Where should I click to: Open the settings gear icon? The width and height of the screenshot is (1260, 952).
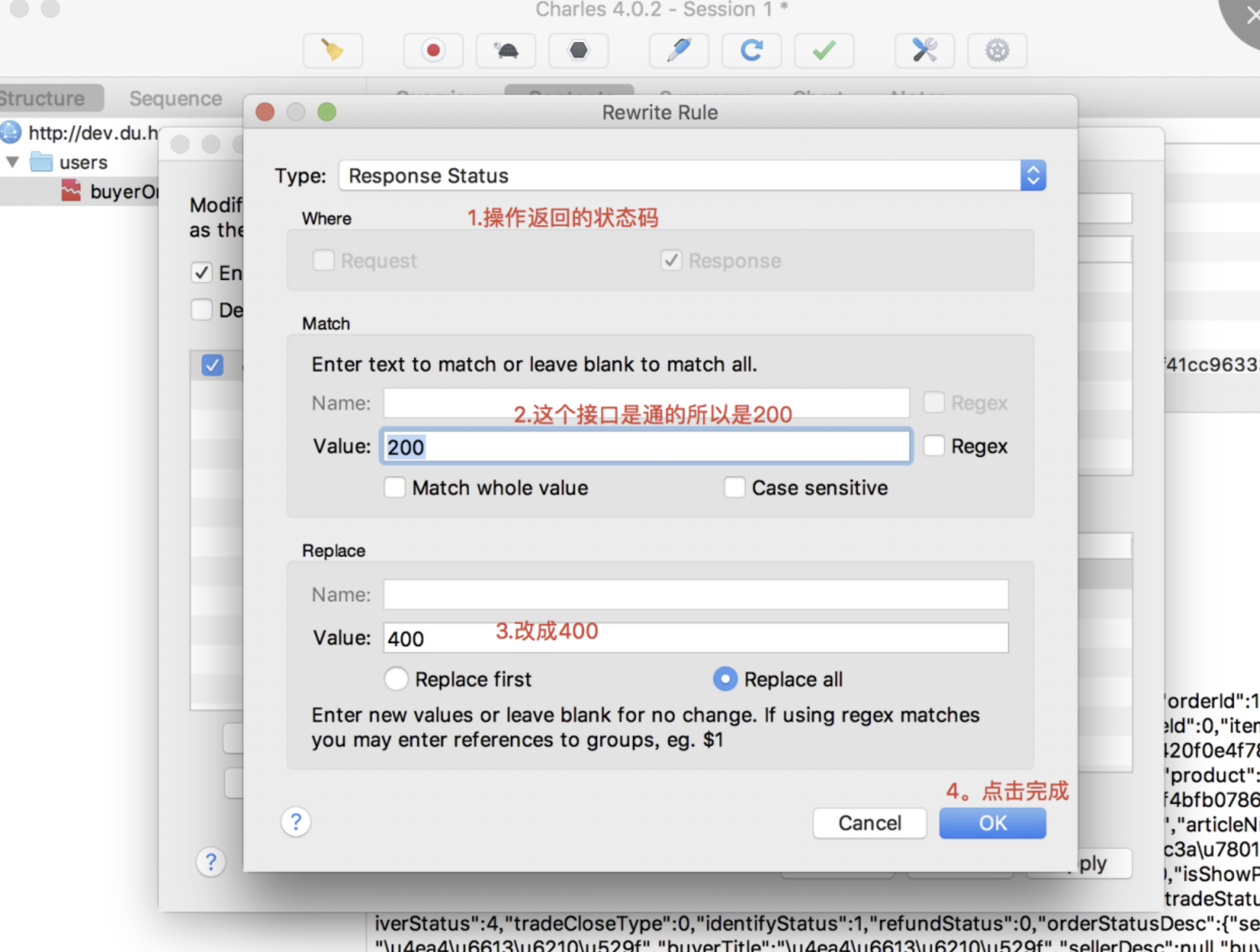(x=997, y=50)
